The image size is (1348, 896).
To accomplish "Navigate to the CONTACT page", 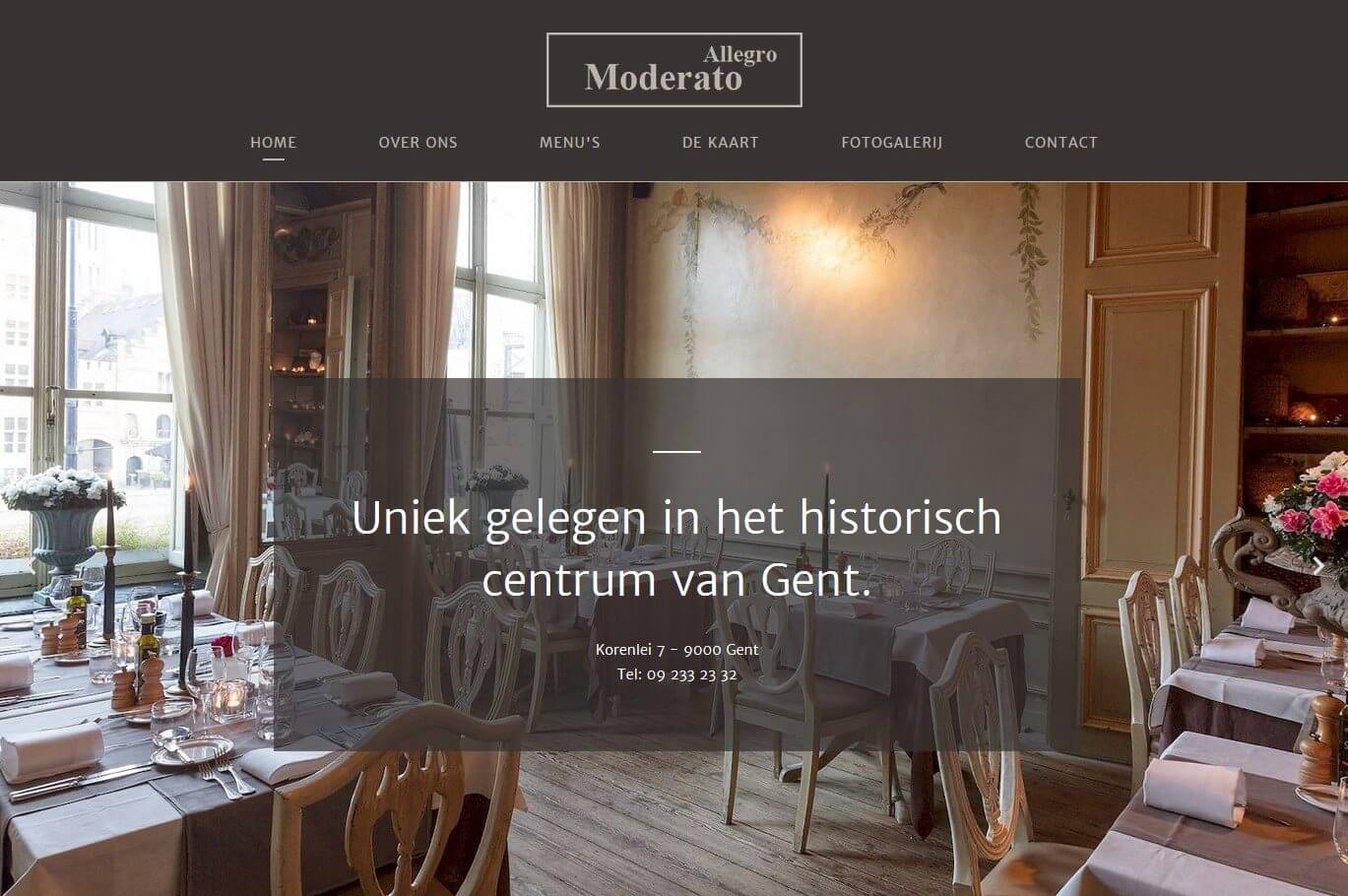I will point(1061,142).
